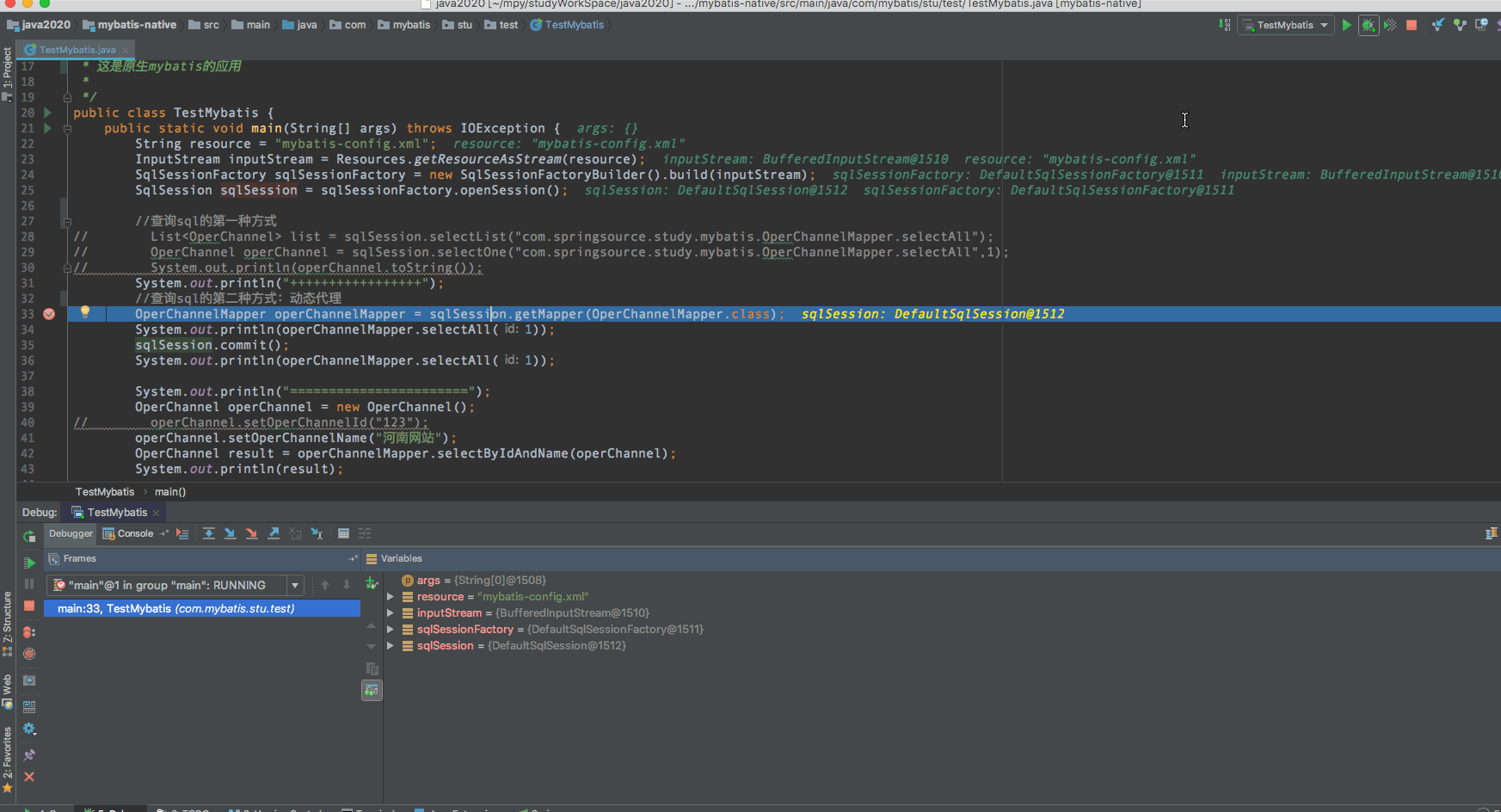Run TestMybatis with green play button
This screenshot has height=812, width=1501.
coord(1347,25)
